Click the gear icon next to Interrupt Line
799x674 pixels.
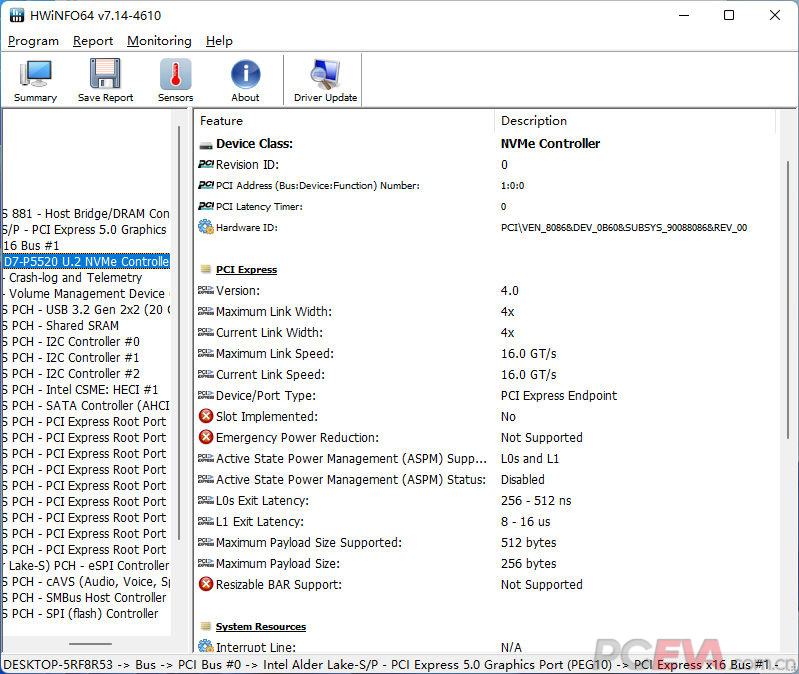point(205,646)
